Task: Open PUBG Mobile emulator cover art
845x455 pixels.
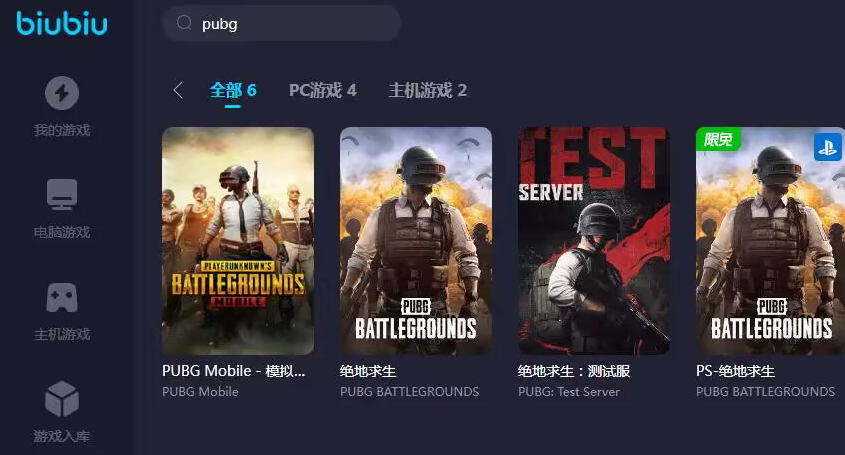Action: tap(238, 241)
